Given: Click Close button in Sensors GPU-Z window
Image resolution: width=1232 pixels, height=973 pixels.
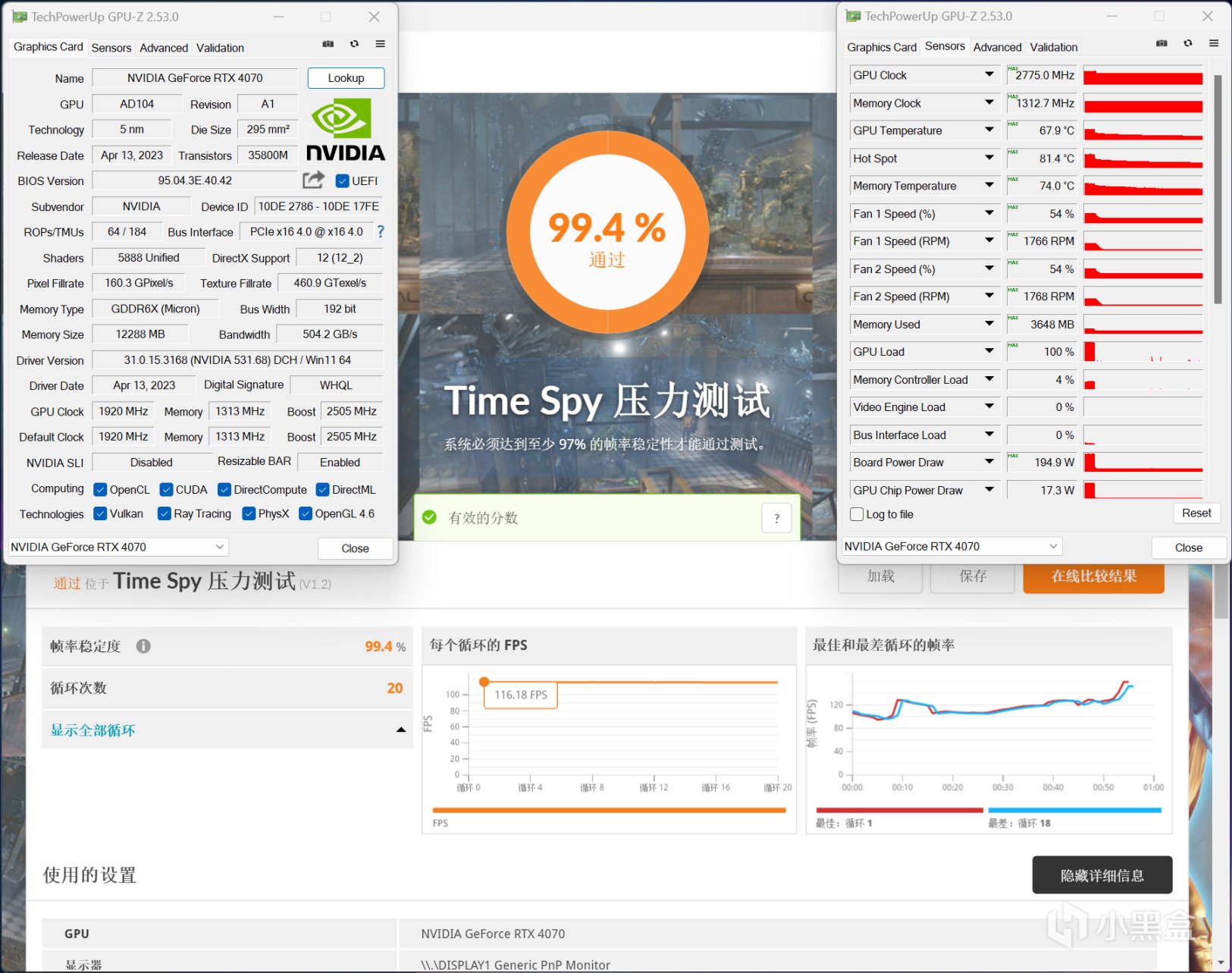Looking at the screenshot, I should [x=1189, y=548].
